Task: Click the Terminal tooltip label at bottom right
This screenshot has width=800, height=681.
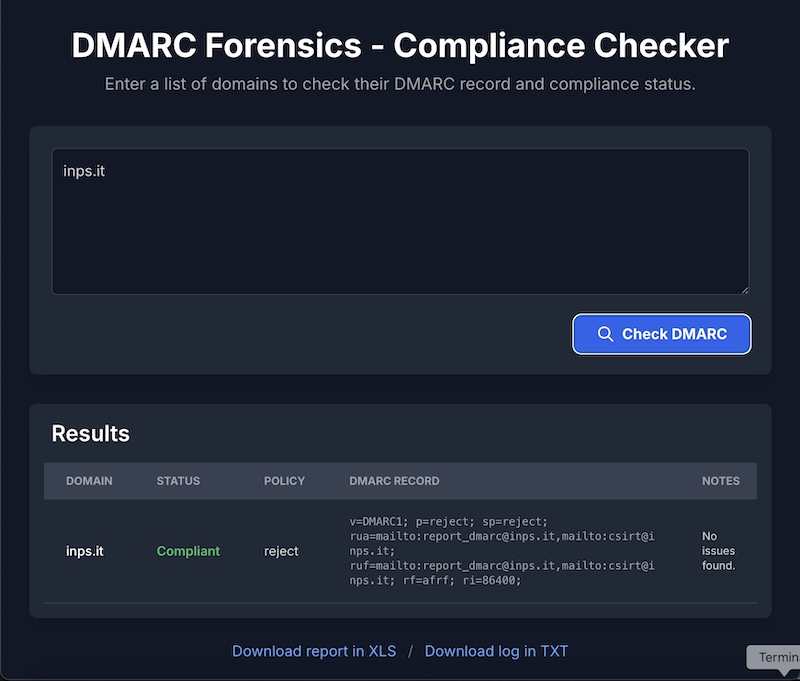Action: coord(776,658)
